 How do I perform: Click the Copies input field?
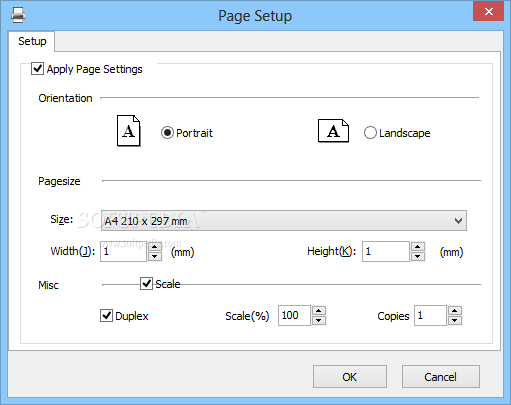430,315
